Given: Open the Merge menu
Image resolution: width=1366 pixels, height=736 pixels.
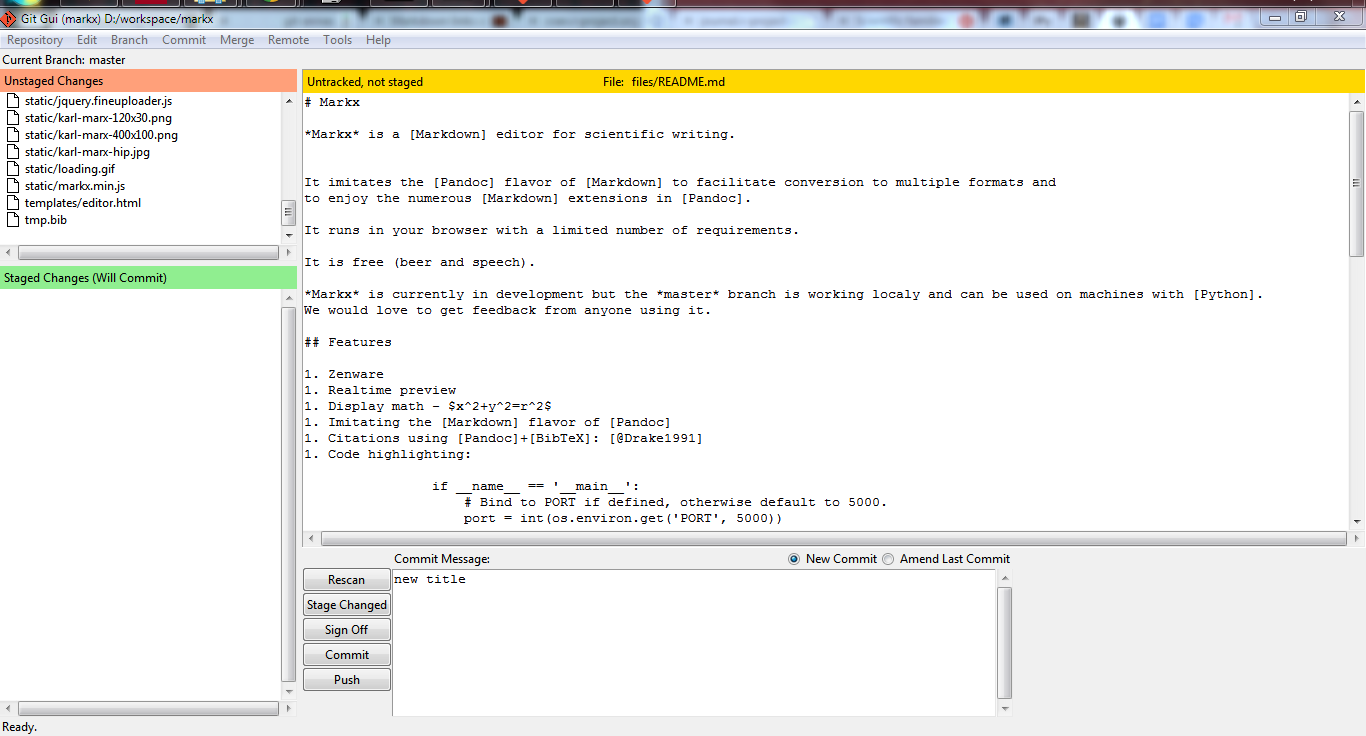Looking at the screenshot, I should [237, 40].
